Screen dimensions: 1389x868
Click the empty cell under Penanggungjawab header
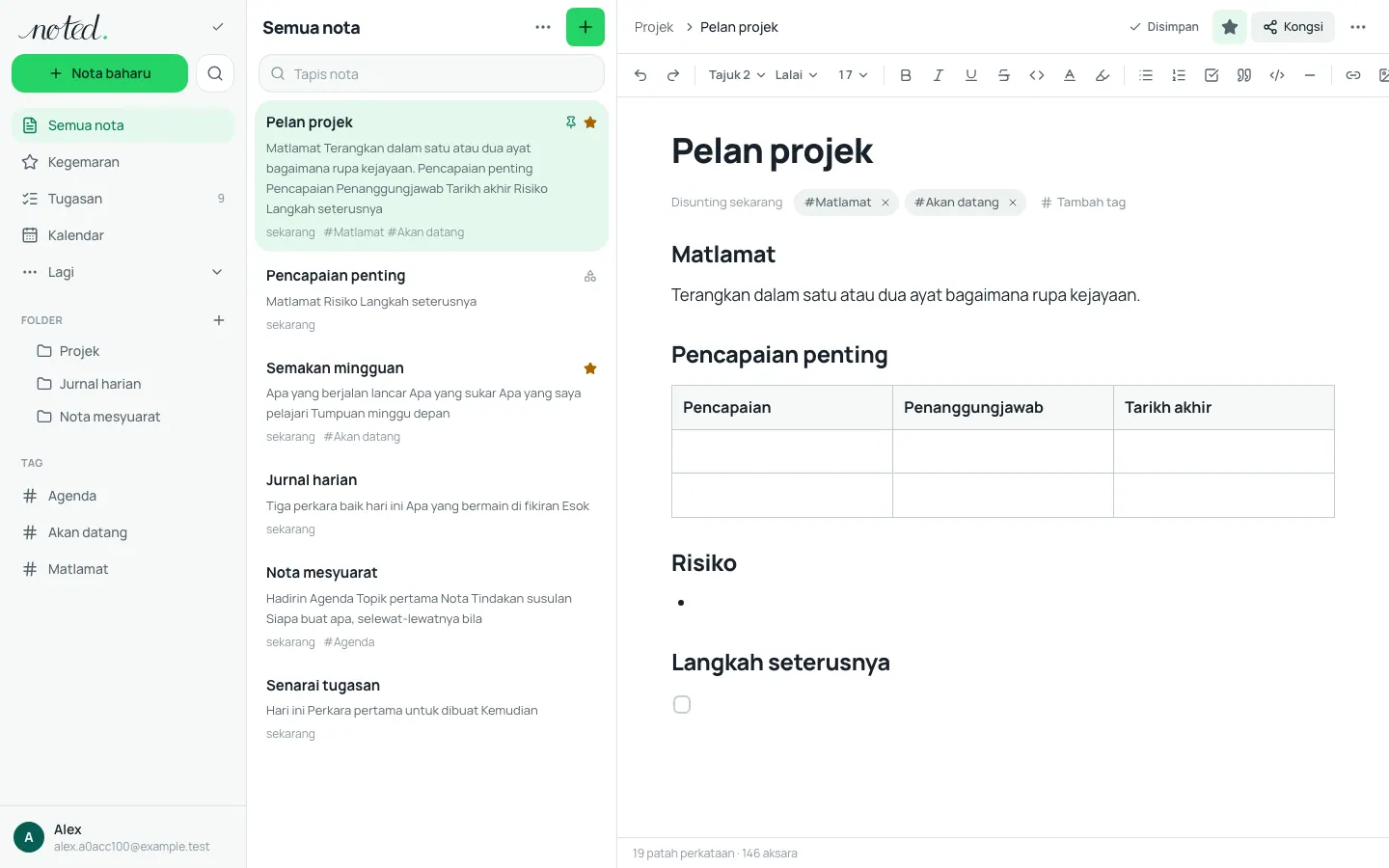(1003, 451)
